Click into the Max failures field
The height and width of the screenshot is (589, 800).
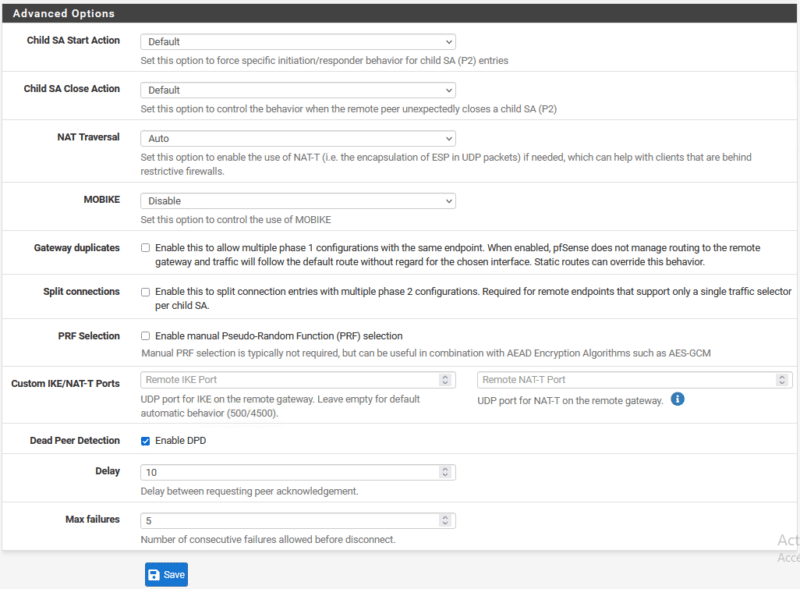tap(288, 520)
